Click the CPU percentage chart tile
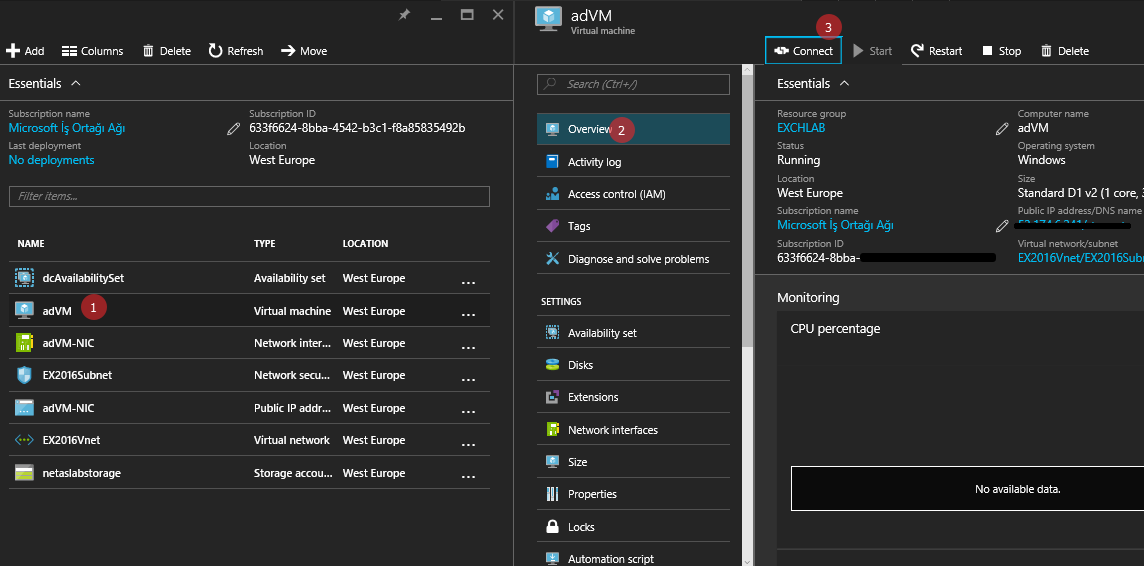Image resolution: width=1144 pixels, height=566 pixels. coord(960,429)
